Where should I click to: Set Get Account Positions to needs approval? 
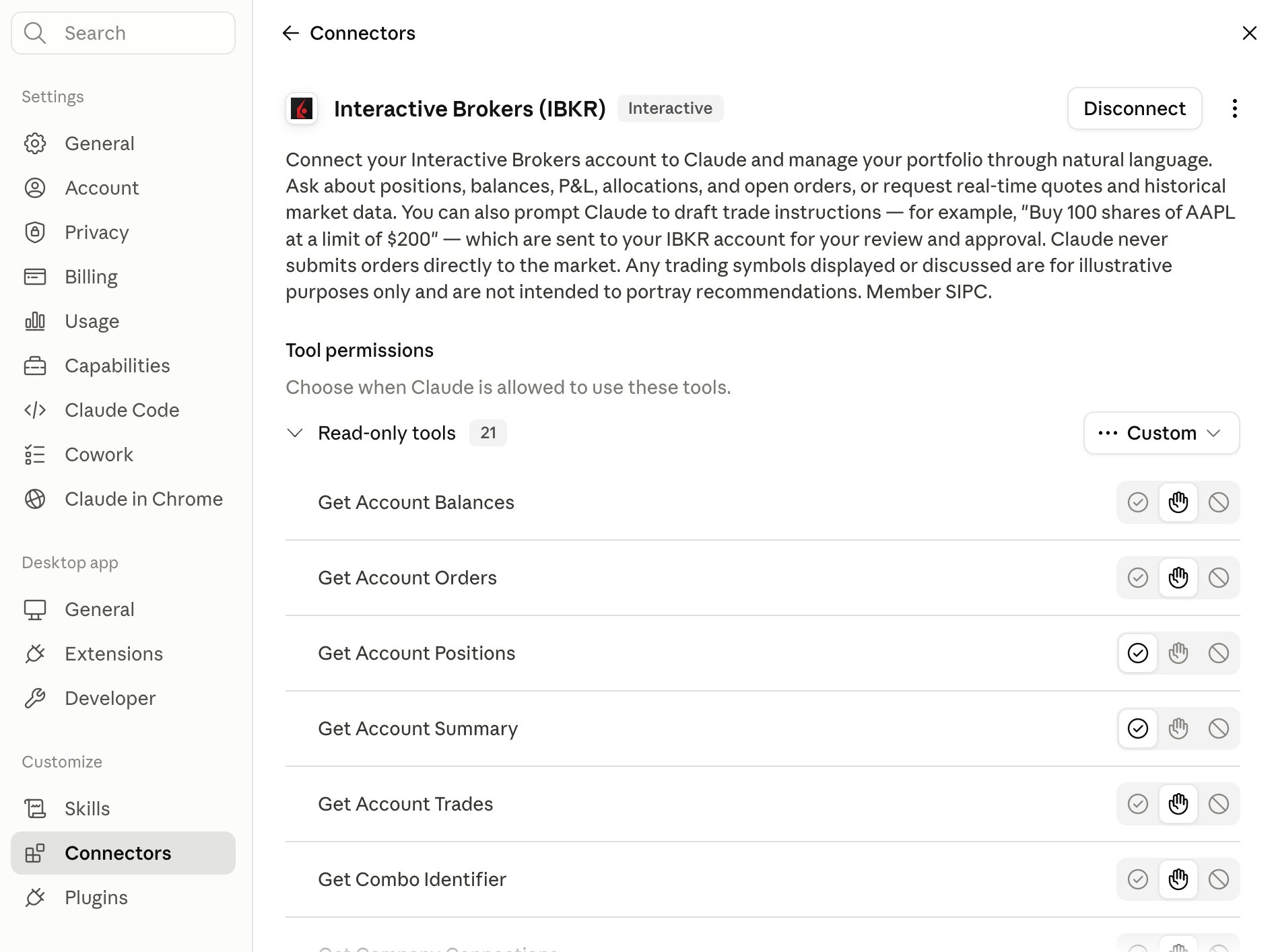(x=1178, y=653)
